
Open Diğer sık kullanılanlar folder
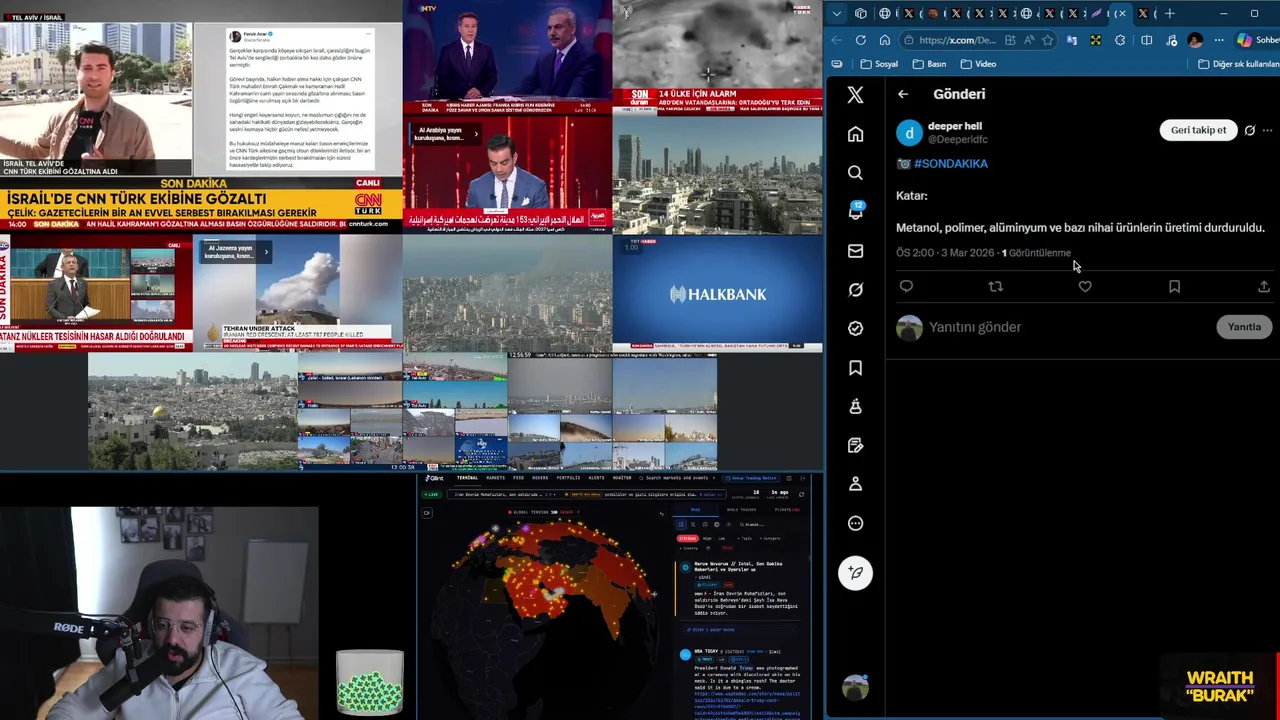point(1238,64)
